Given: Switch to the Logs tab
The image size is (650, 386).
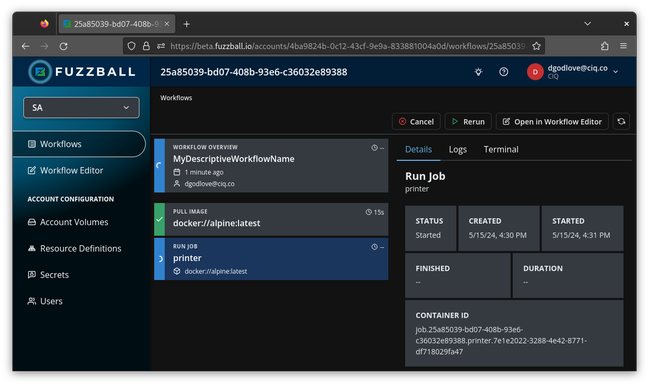Looking at the screenshot, I should [x=458, y=149].
